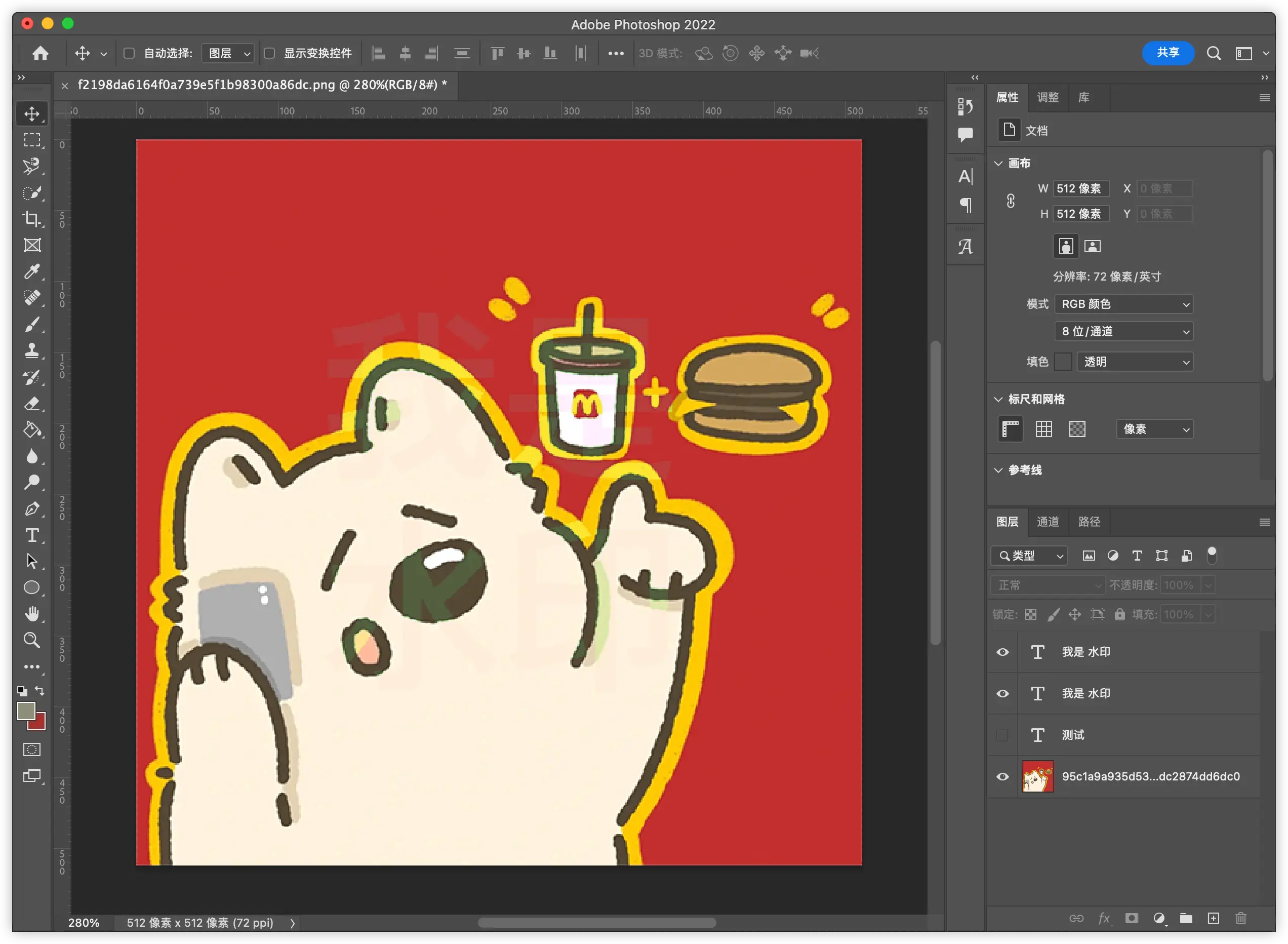Image resolution: width=1288 pixels, height=944 pixels.
Task: Collapse the 参考线 section
Action: point(998,470)
